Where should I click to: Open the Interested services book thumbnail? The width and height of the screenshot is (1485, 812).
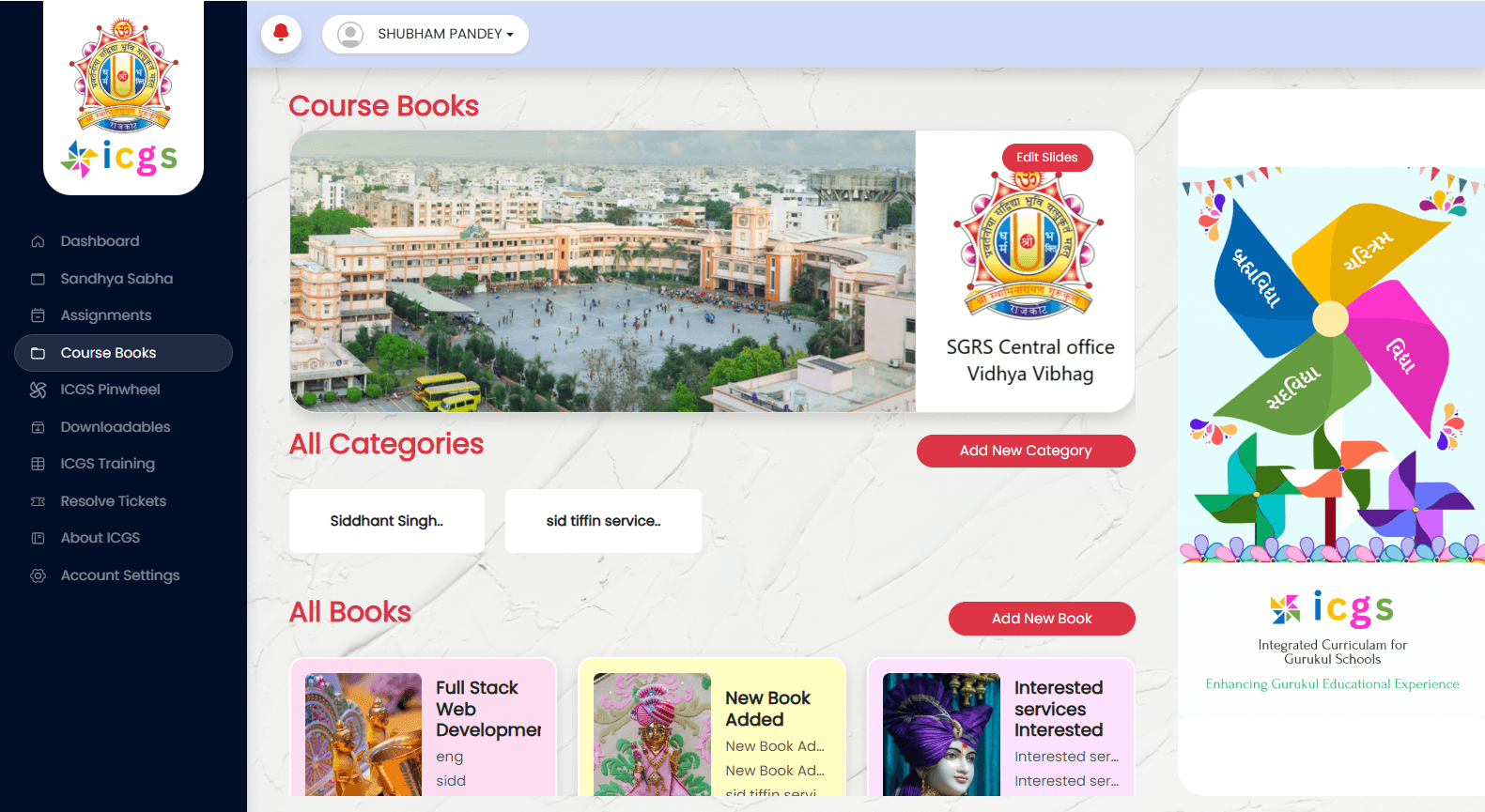point(941,734)
